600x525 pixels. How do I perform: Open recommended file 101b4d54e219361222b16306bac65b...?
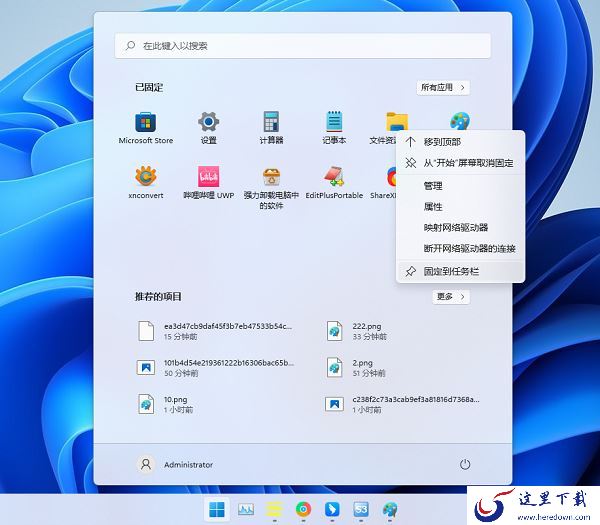(x=216, y=368)
